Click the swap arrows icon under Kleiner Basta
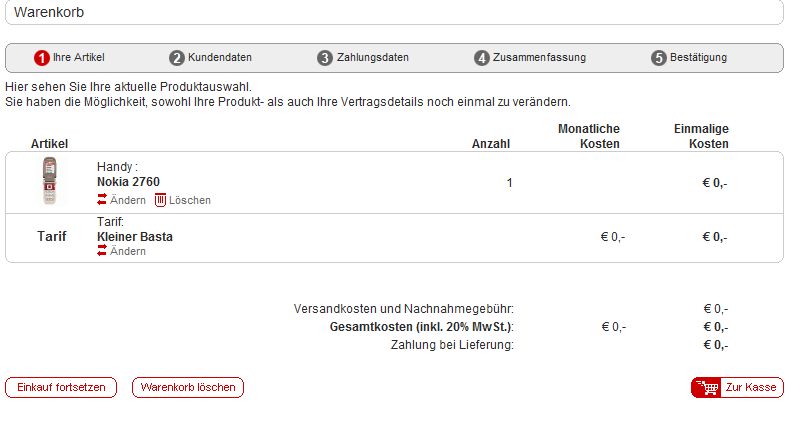This screenshot has width=802, height=428. coord(102,251)
